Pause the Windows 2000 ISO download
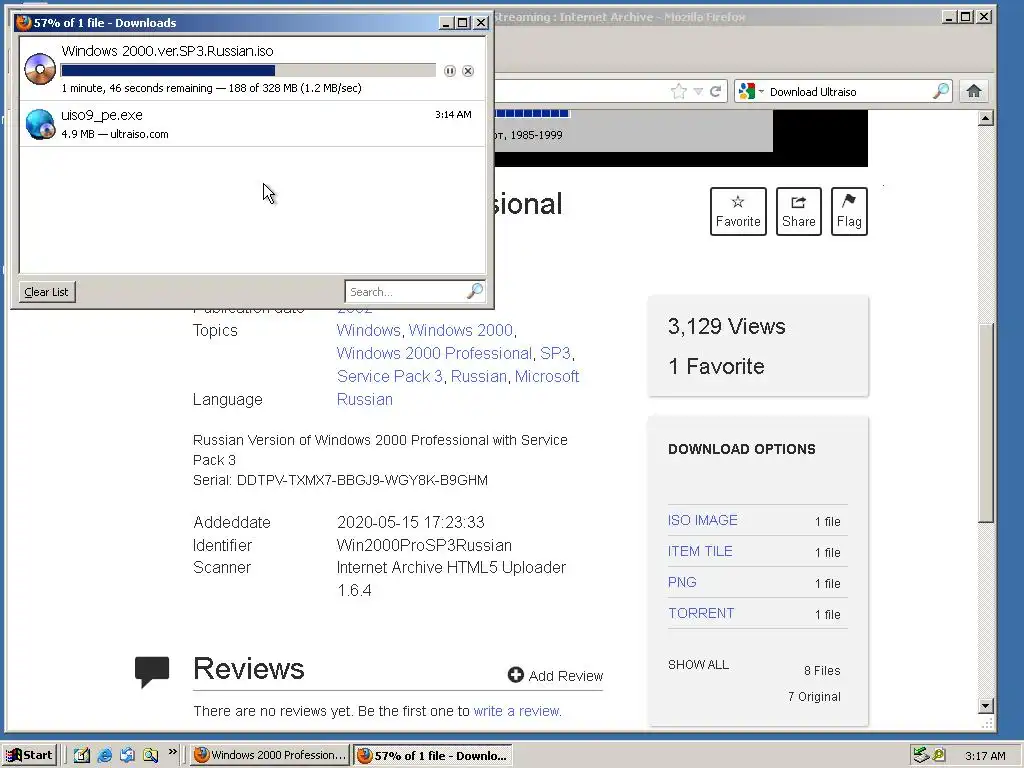This screenshot has width=1024, height=768. (450, 71)
